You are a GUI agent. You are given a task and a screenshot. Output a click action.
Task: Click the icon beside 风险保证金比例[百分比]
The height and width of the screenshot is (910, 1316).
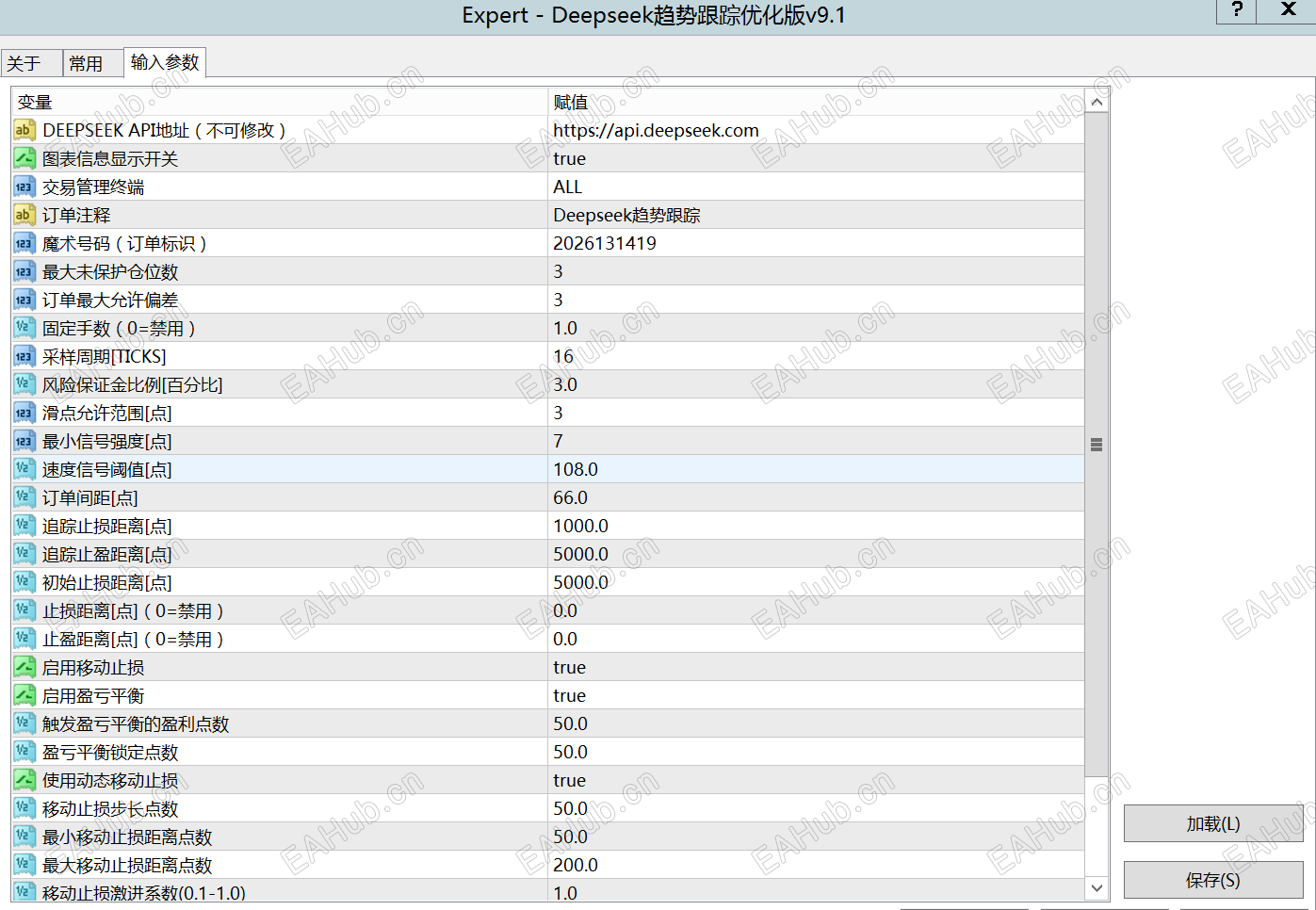[x=24, y=384]
